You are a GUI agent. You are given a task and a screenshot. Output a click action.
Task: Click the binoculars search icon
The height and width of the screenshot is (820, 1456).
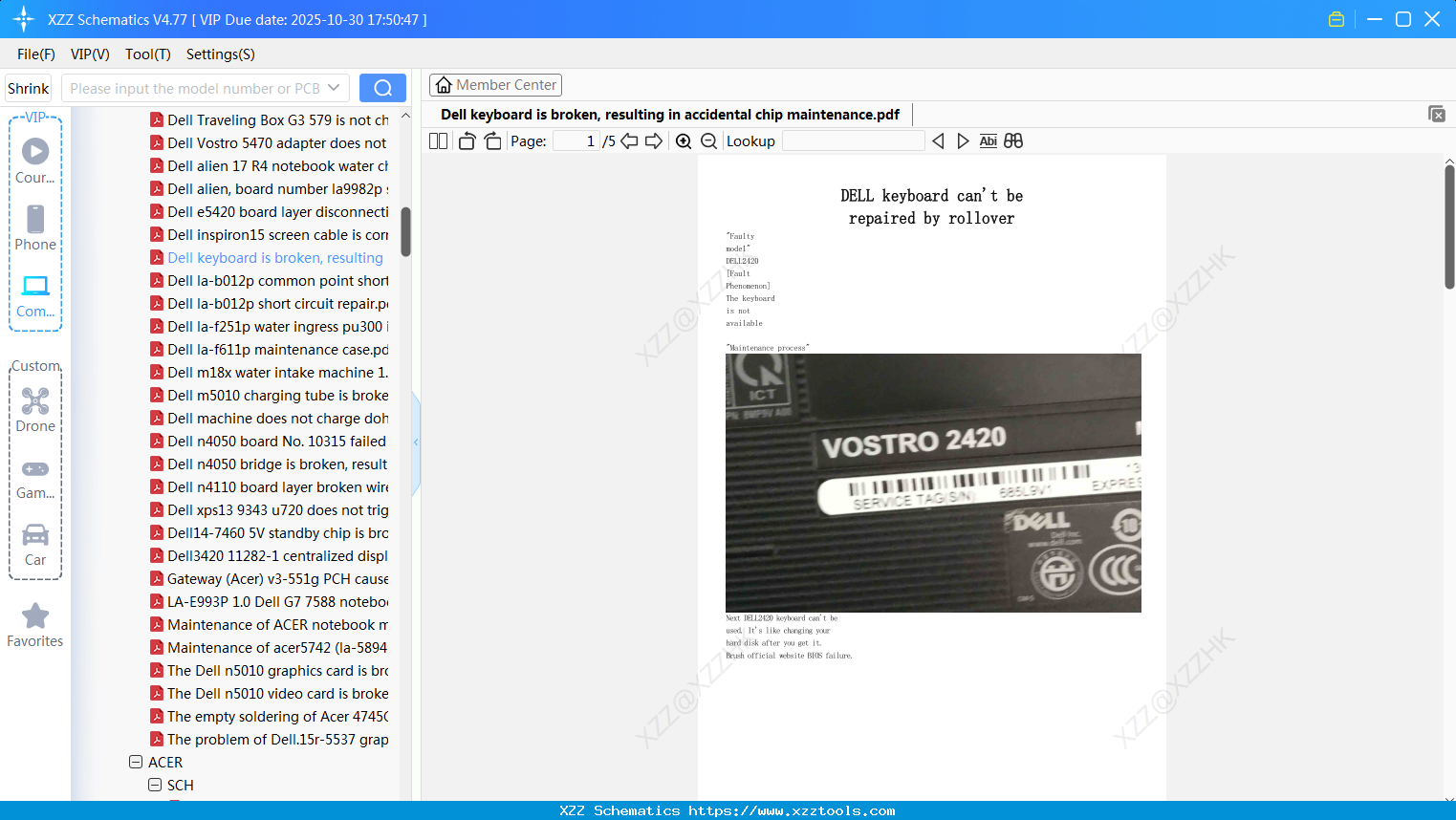1013,141
